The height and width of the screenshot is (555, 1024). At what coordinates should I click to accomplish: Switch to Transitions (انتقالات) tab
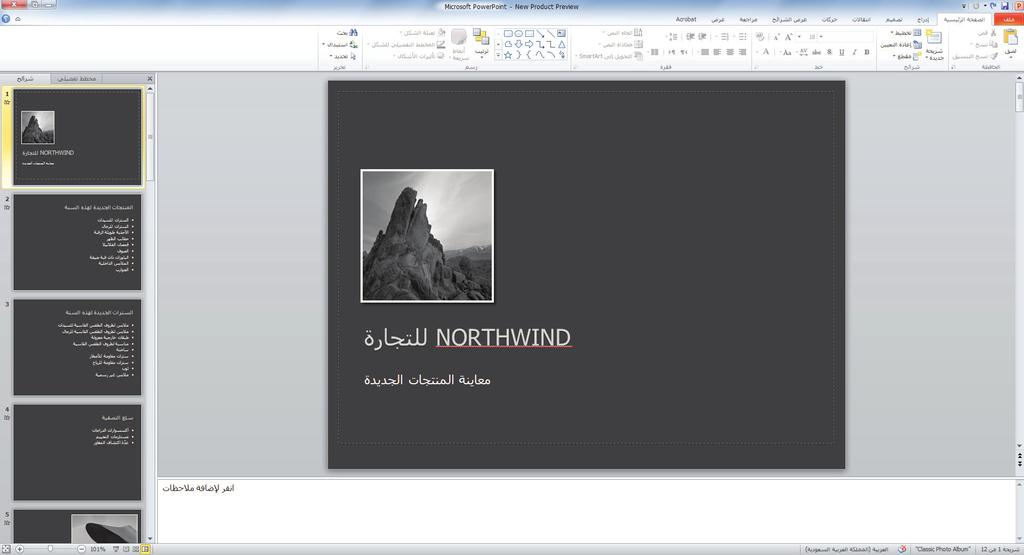tap(861, 20)
